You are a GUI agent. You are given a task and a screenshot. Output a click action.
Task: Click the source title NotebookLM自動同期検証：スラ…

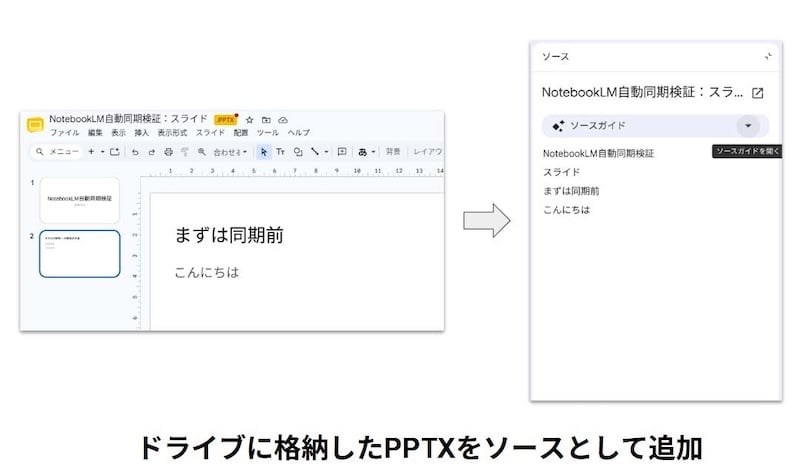[x=642, y=92]
